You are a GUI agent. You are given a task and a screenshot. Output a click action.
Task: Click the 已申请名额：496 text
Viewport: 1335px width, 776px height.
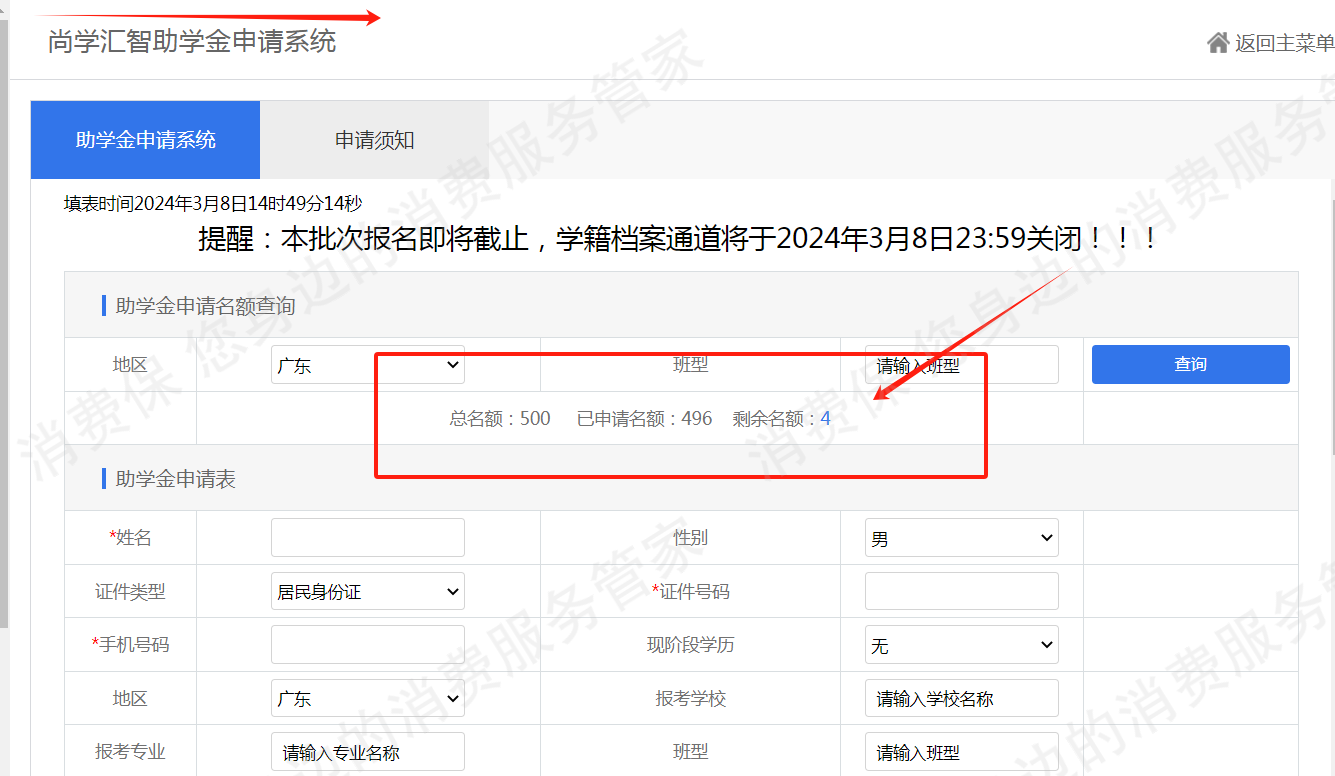[645, 419]
